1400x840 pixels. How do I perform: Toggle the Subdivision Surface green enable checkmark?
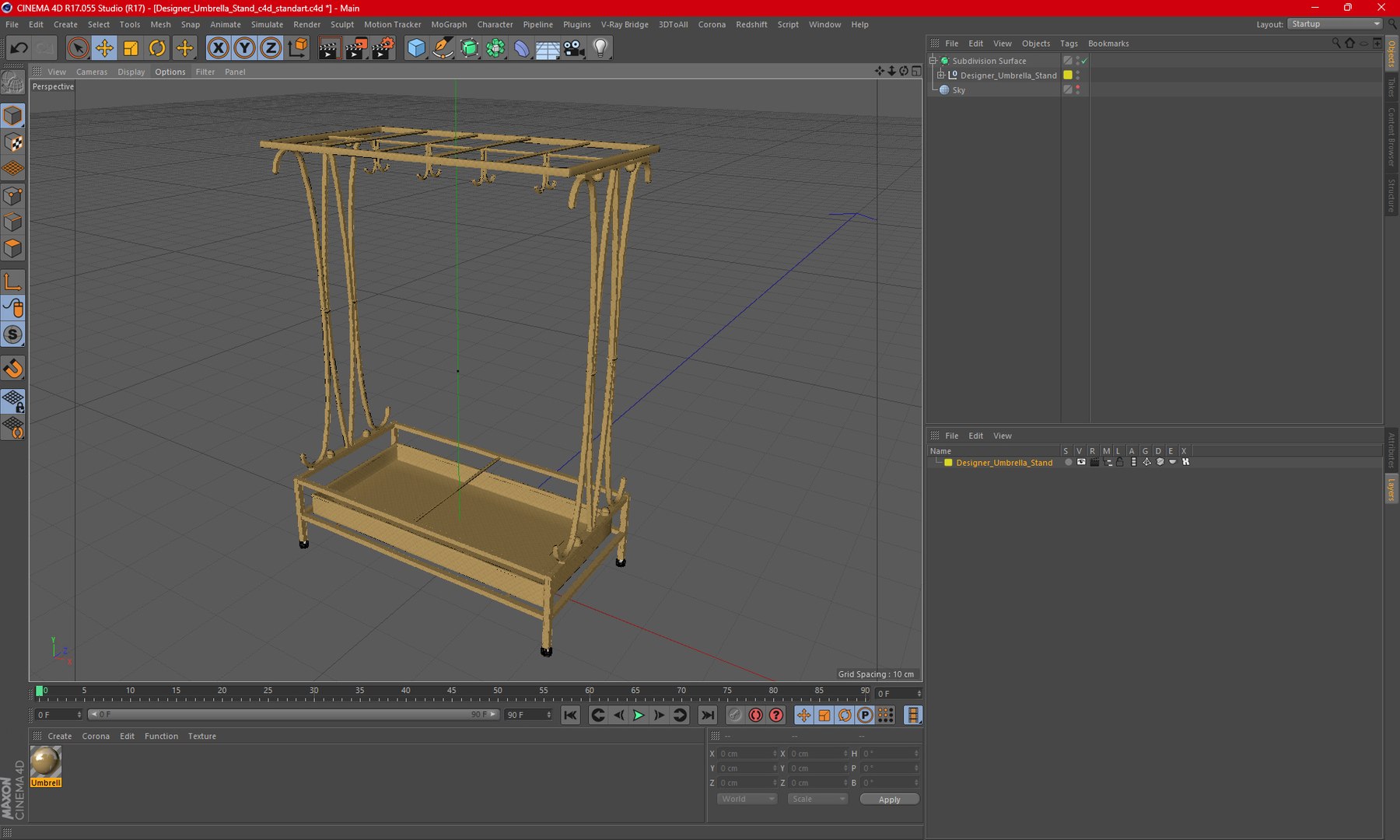pos(1084,61)
